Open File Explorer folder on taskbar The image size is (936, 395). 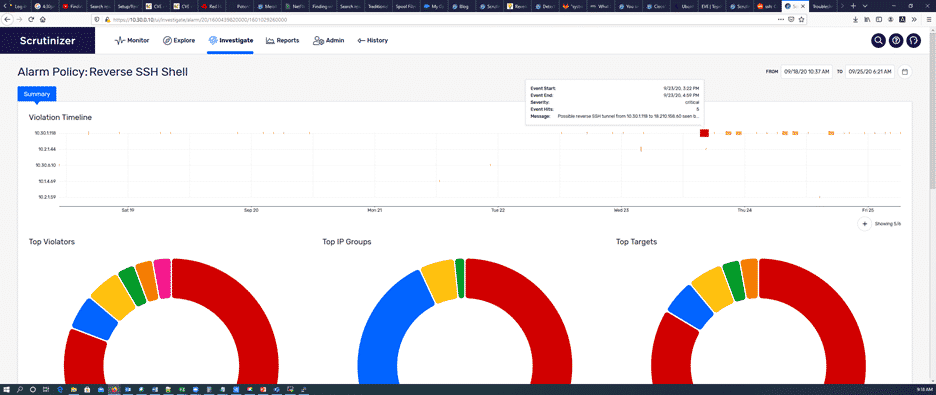pos(74,389)
